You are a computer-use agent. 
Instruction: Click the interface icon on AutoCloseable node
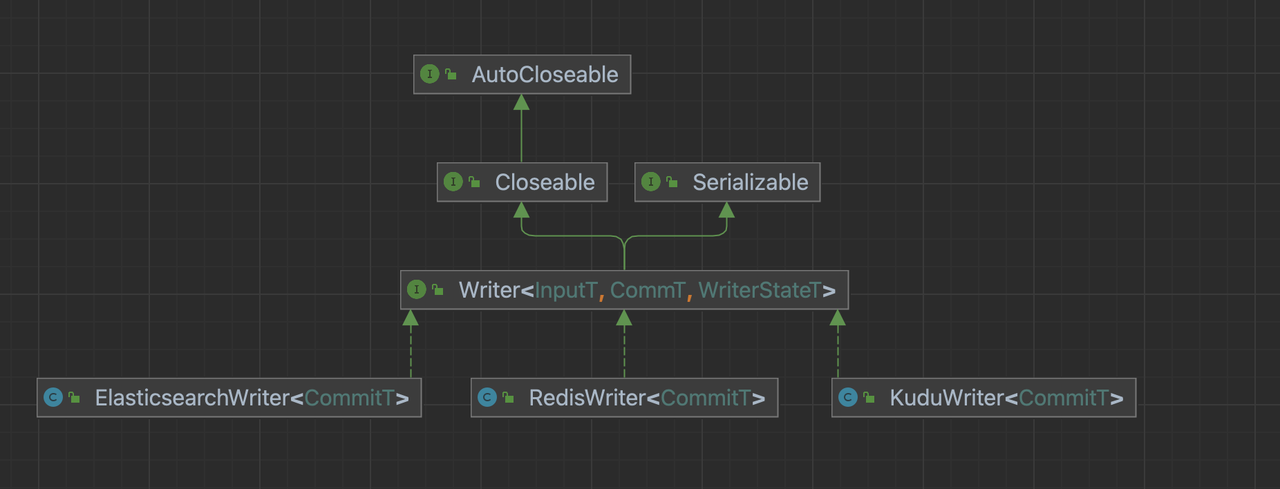pos(430,75)
